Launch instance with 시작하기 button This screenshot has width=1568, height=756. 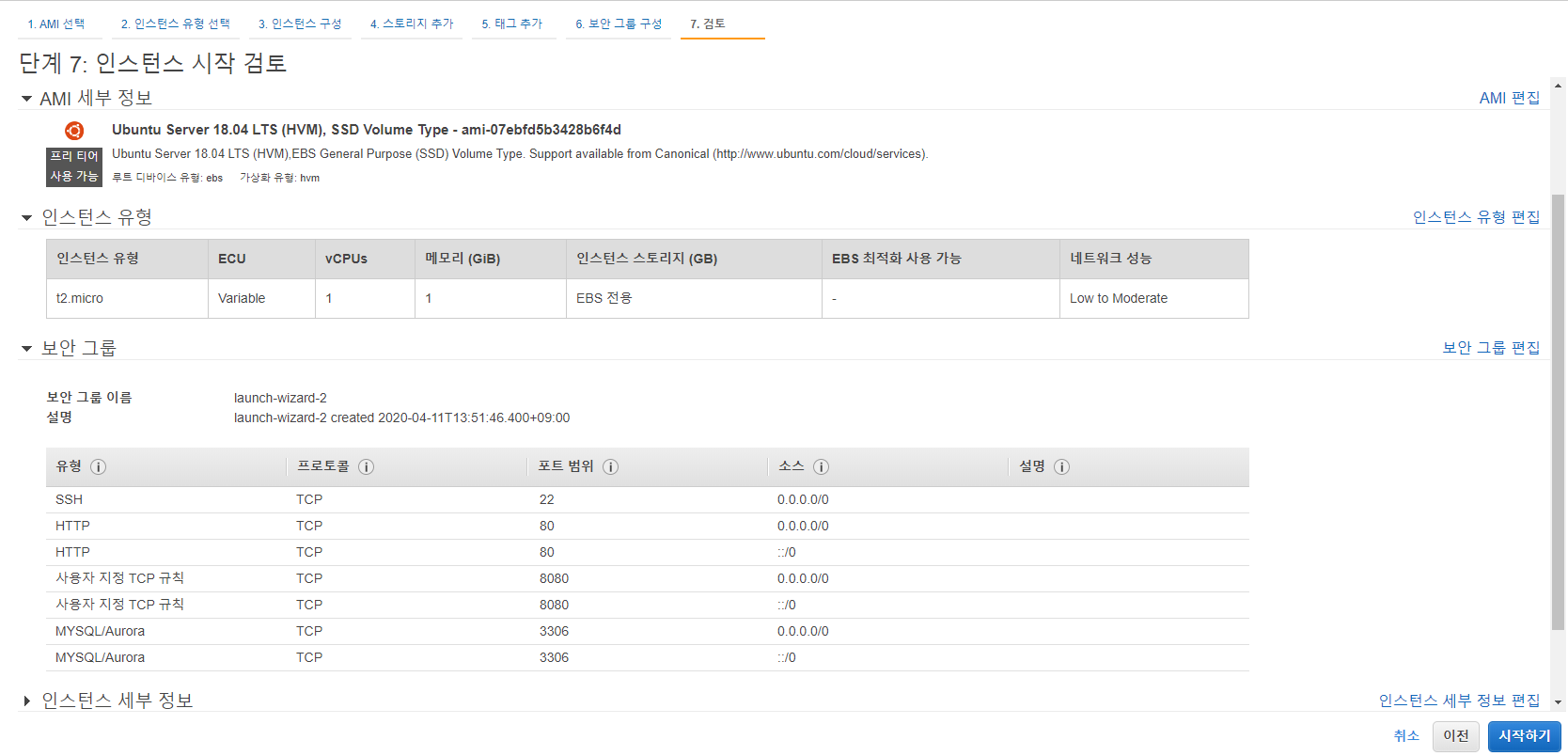point(1524,736)
